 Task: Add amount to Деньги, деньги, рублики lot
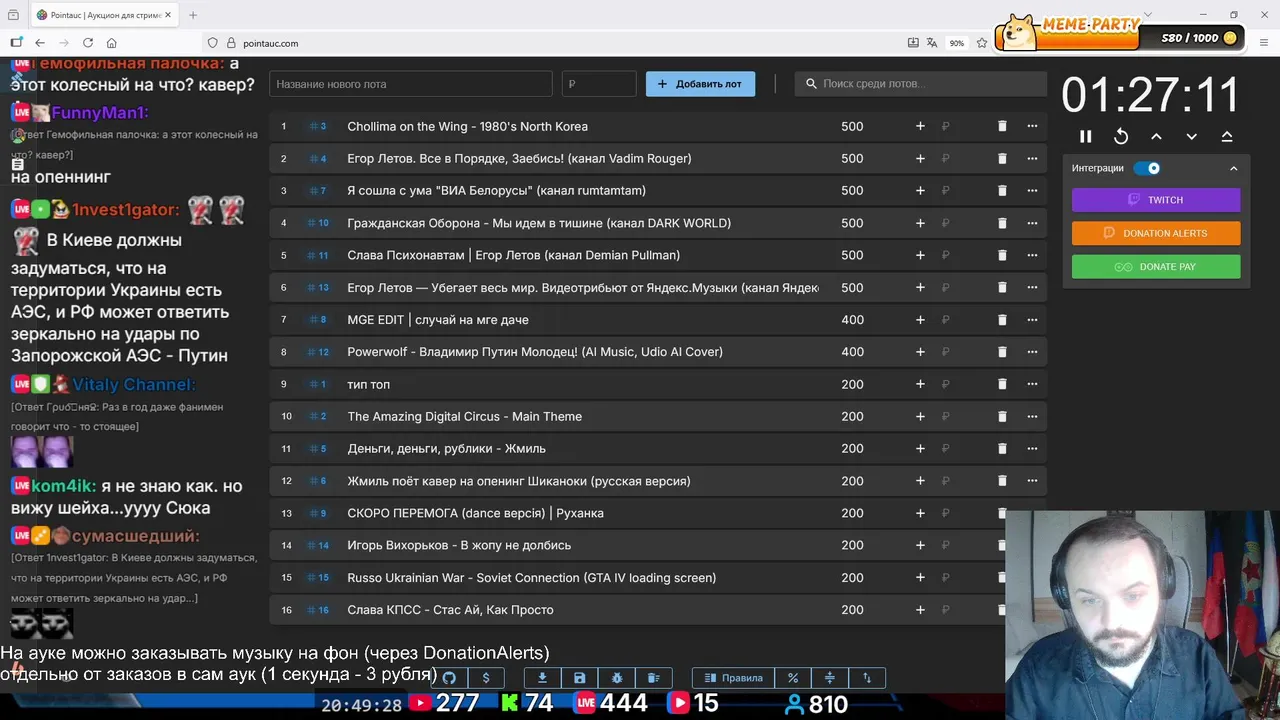920,448
